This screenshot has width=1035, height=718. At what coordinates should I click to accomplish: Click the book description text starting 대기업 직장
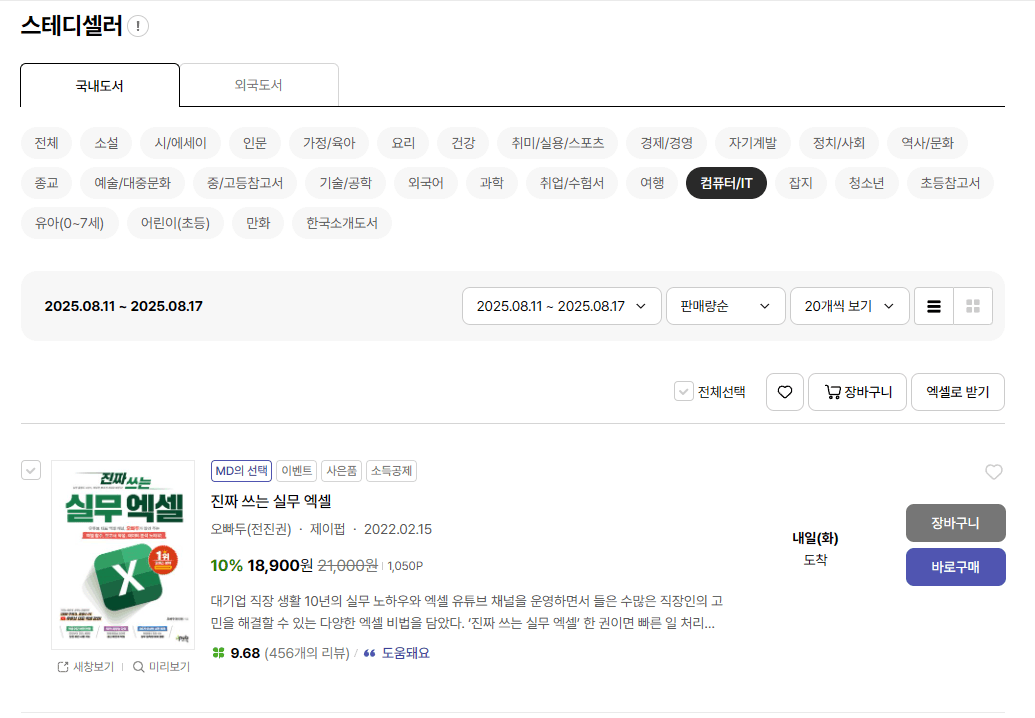(x=467, y=612)
